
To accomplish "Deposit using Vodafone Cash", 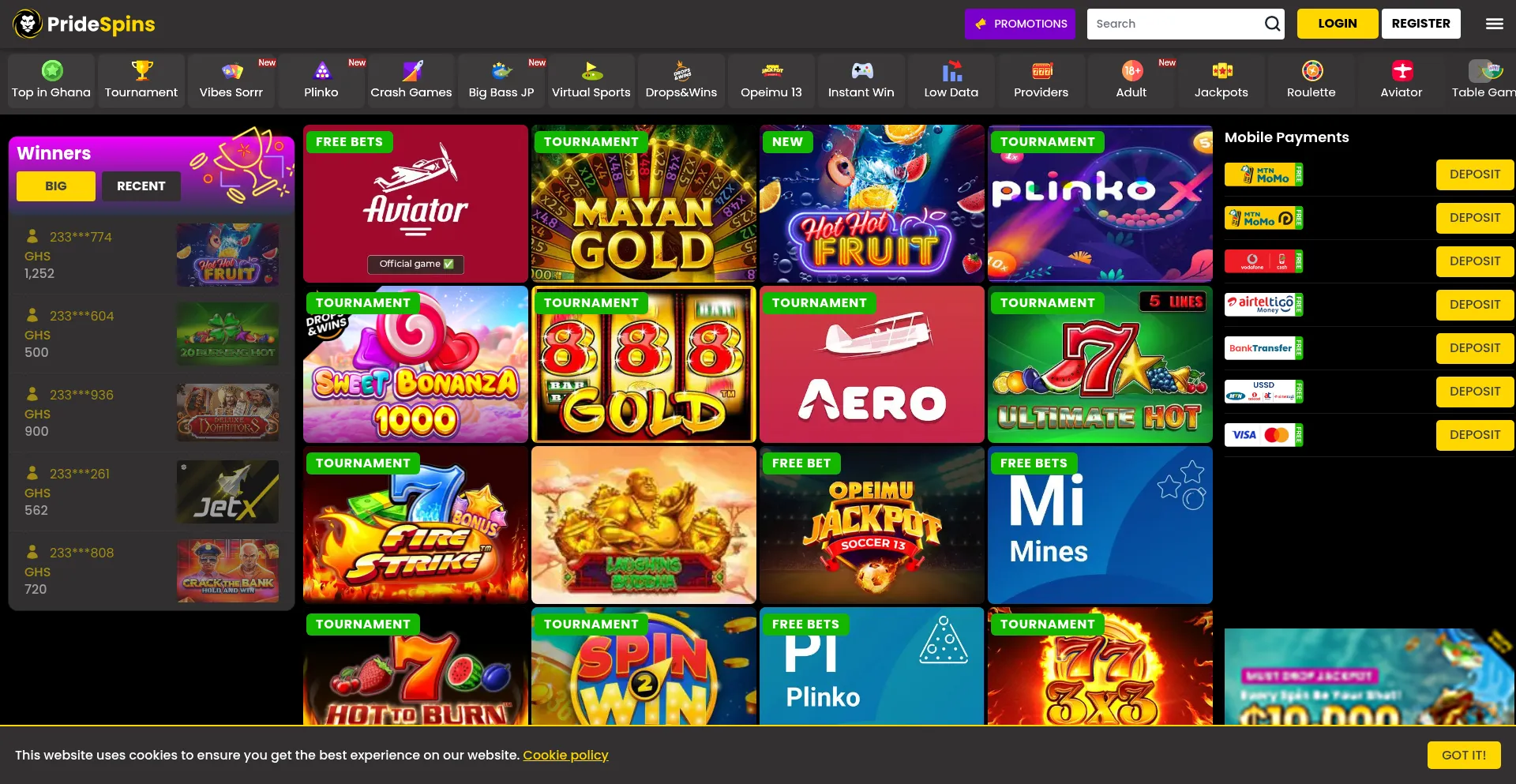I will coord(1475,261).
